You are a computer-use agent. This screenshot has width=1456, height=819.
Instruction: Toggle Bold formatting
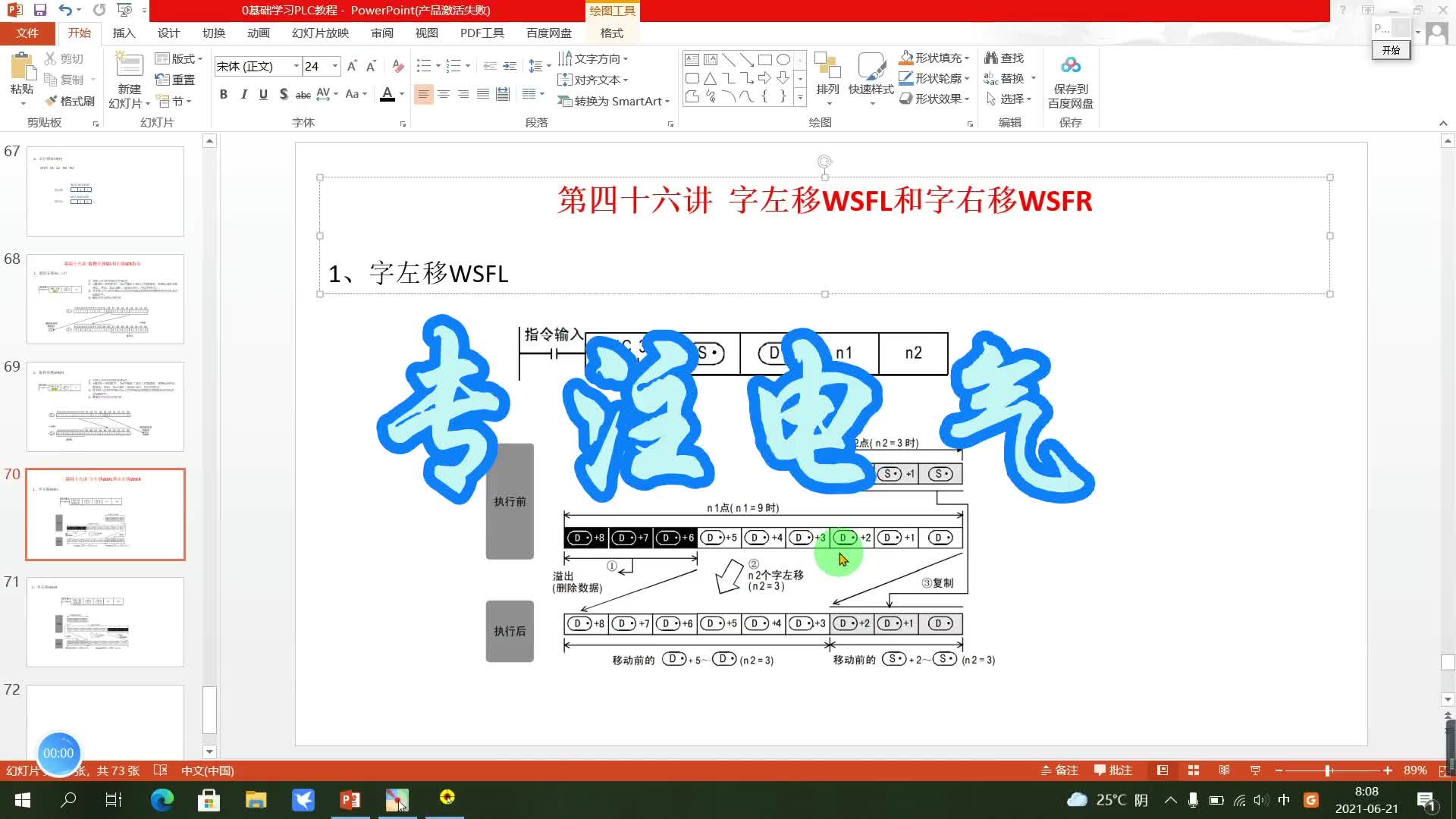(x=223, y=94)
